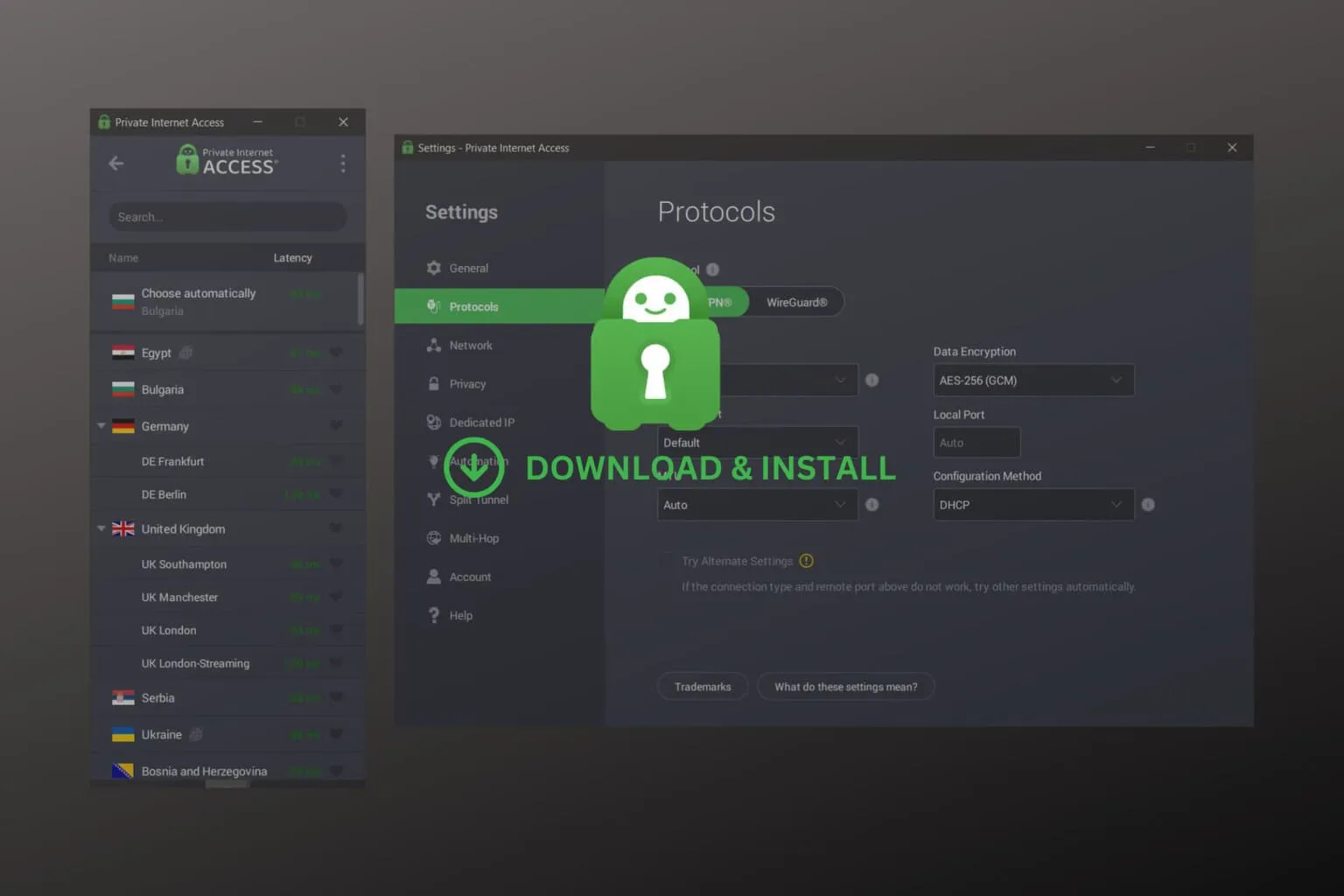Click the Serbia flag icon
The height and width of the screenshot is (896, 1344).
pos(123,697)
